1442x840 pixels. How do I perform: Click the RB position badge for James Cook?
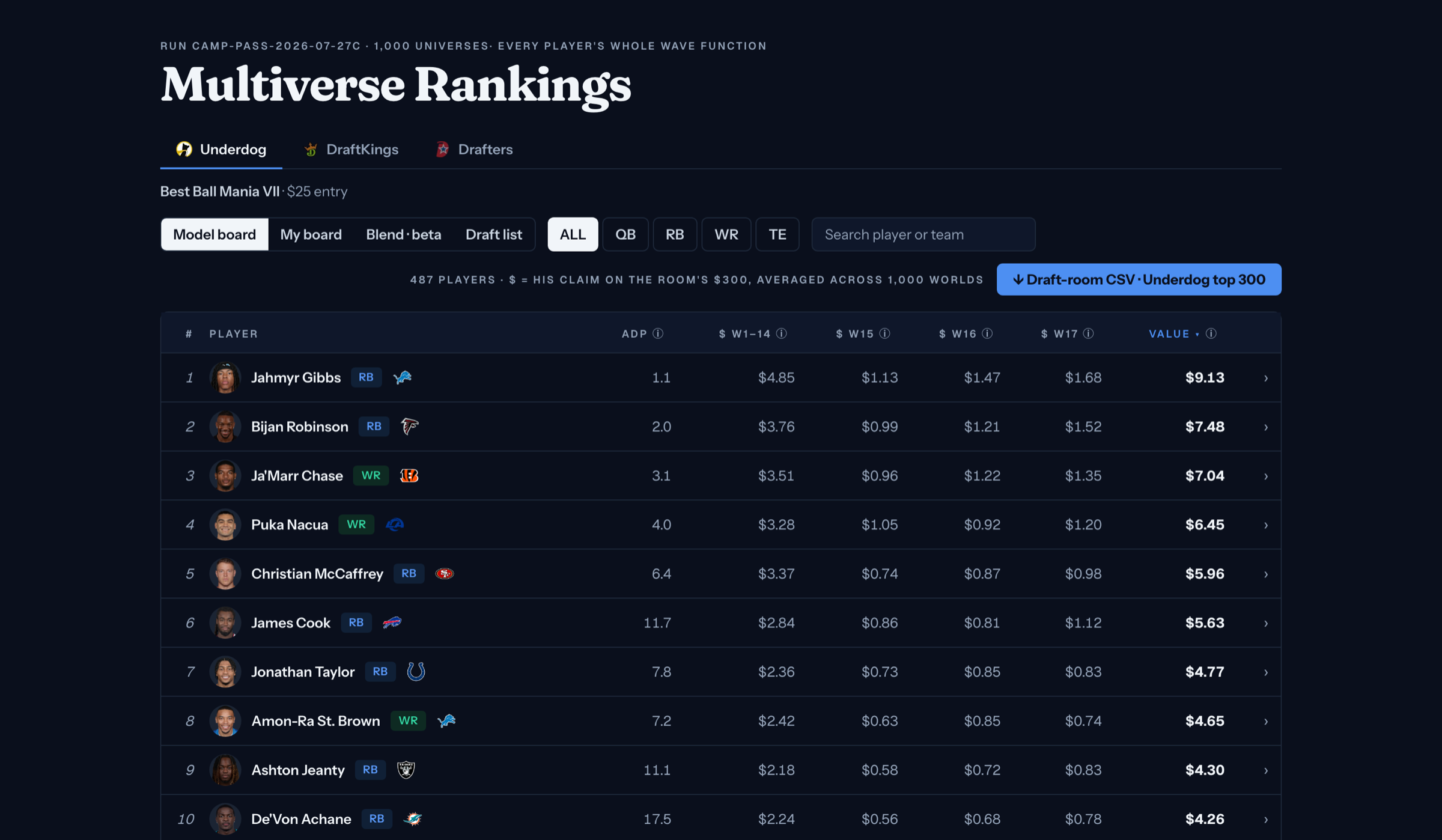pyautogui.click(x=356, y=622)
